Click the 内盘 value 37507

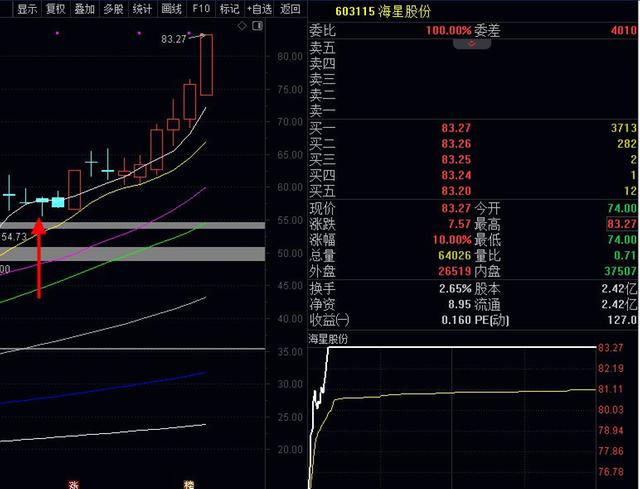(620, 271)
